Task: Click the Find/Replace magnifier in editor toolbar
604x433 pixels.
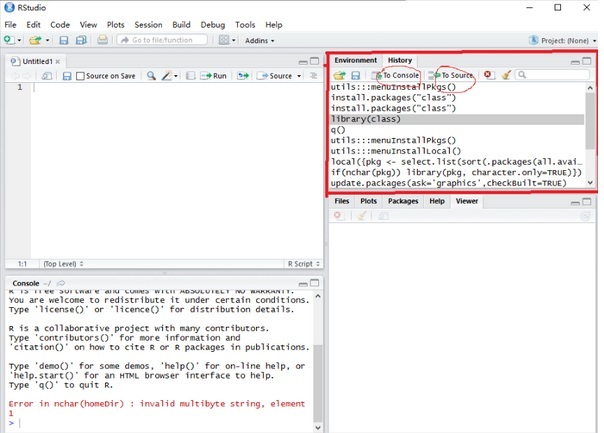Action: click(x=151, y=76)
